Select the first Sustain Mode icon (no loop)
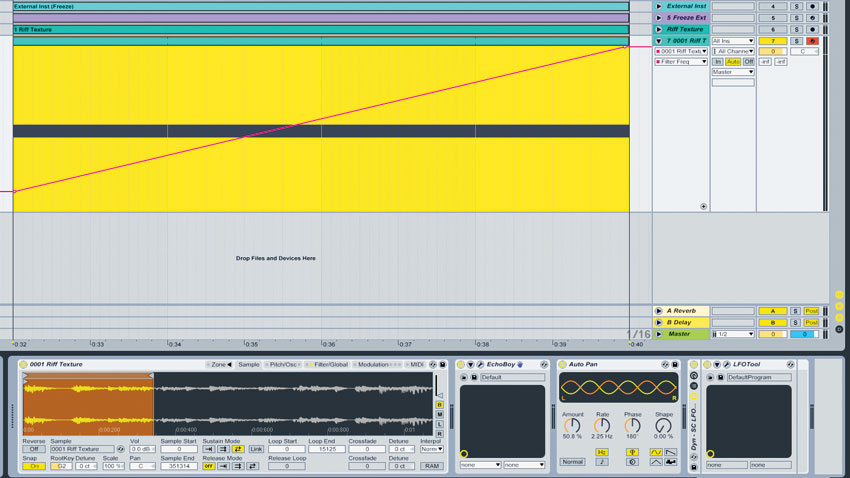Screen dimensions: 850x478 click(x=209, y=449)
